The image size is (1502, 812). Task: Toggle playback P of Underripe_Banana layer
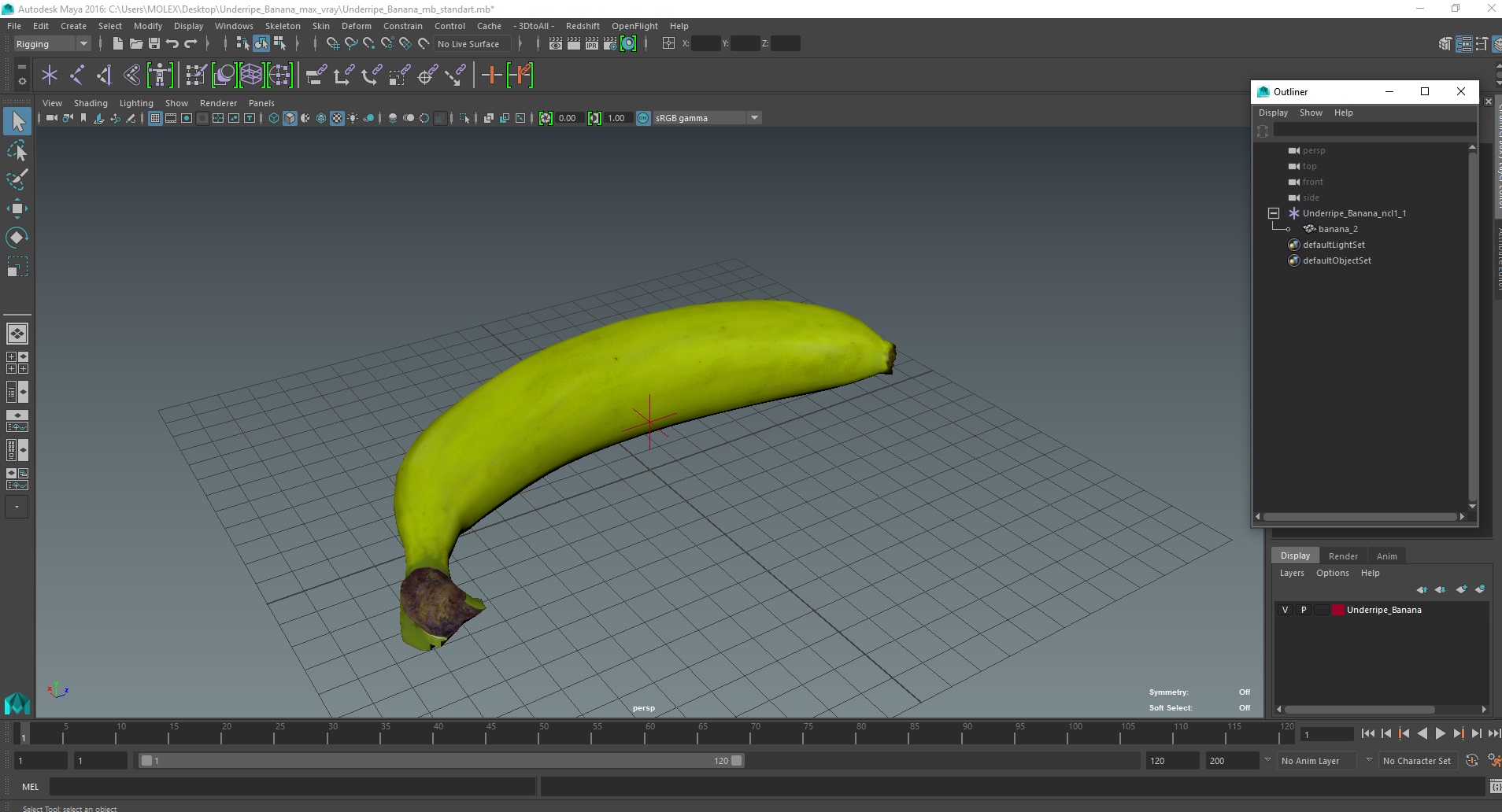point(1304,610)
